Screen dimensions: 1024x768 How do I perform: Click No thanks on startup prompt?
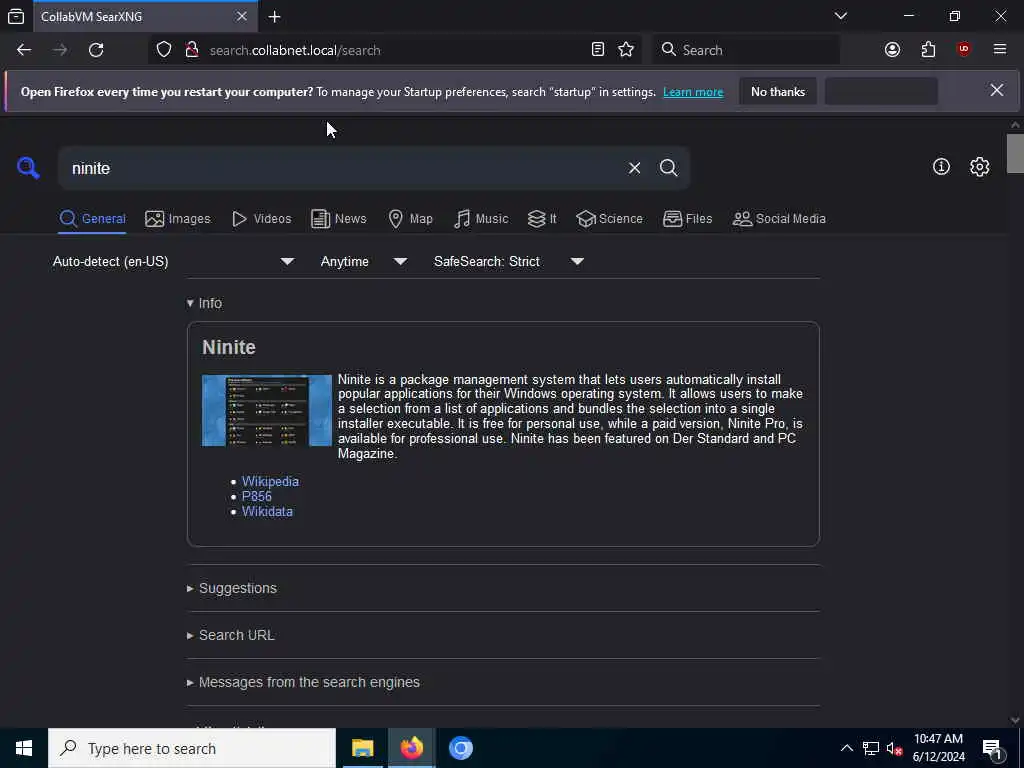point(778,91)
